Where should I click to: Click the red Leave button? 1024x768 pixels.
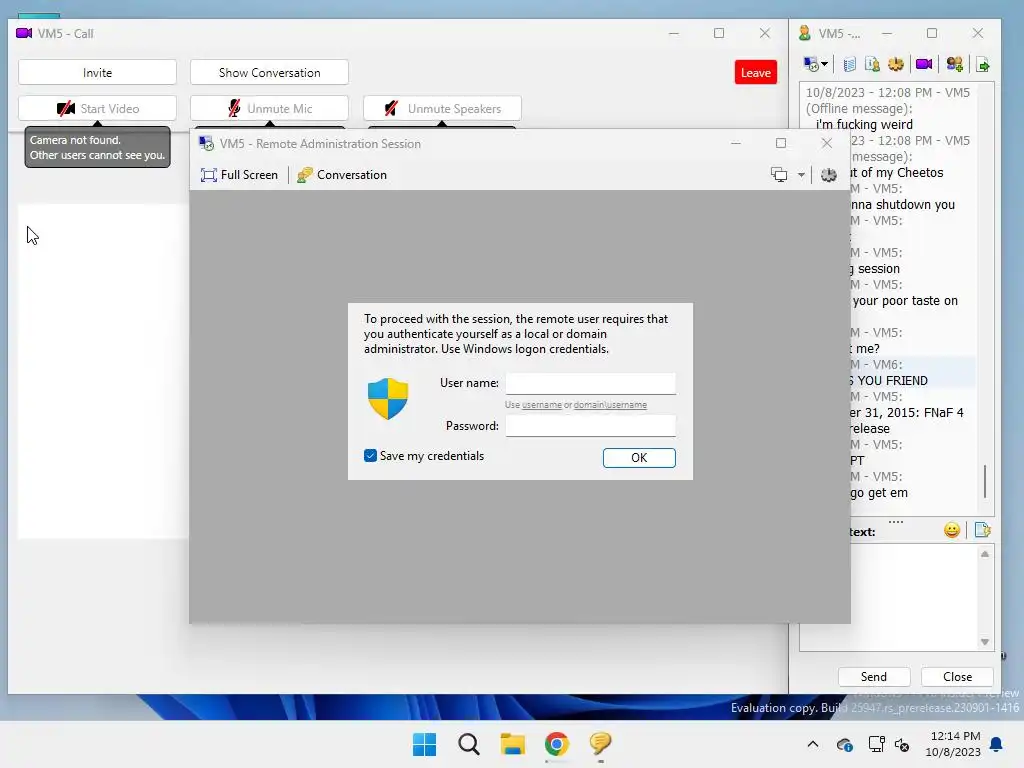756,72
